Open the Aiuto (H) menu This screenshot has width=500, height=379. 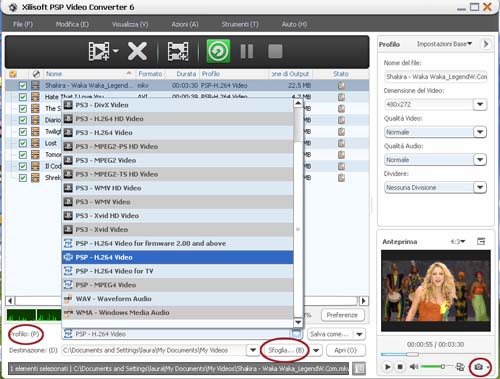[x=294, y=24]
